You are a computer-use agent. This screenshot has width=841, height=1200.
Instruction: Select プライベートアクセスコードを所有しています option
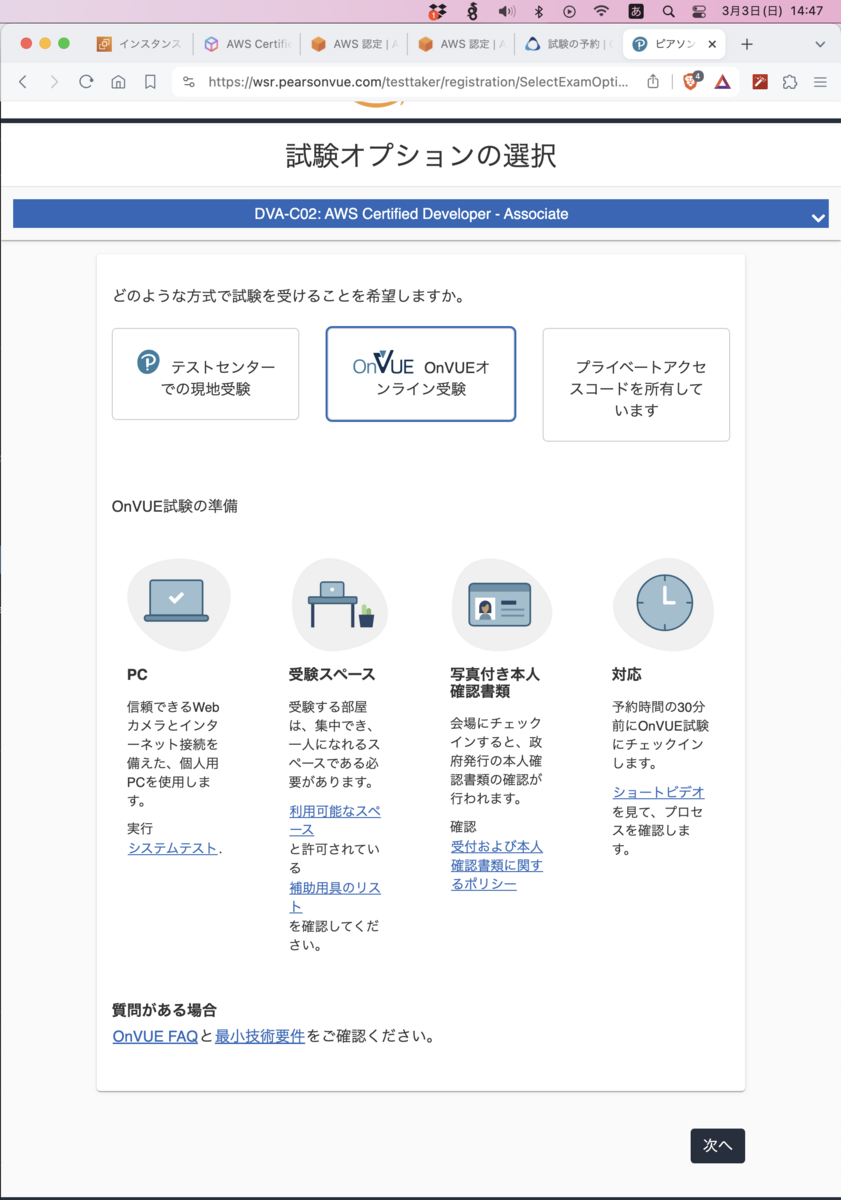[636, 385]
